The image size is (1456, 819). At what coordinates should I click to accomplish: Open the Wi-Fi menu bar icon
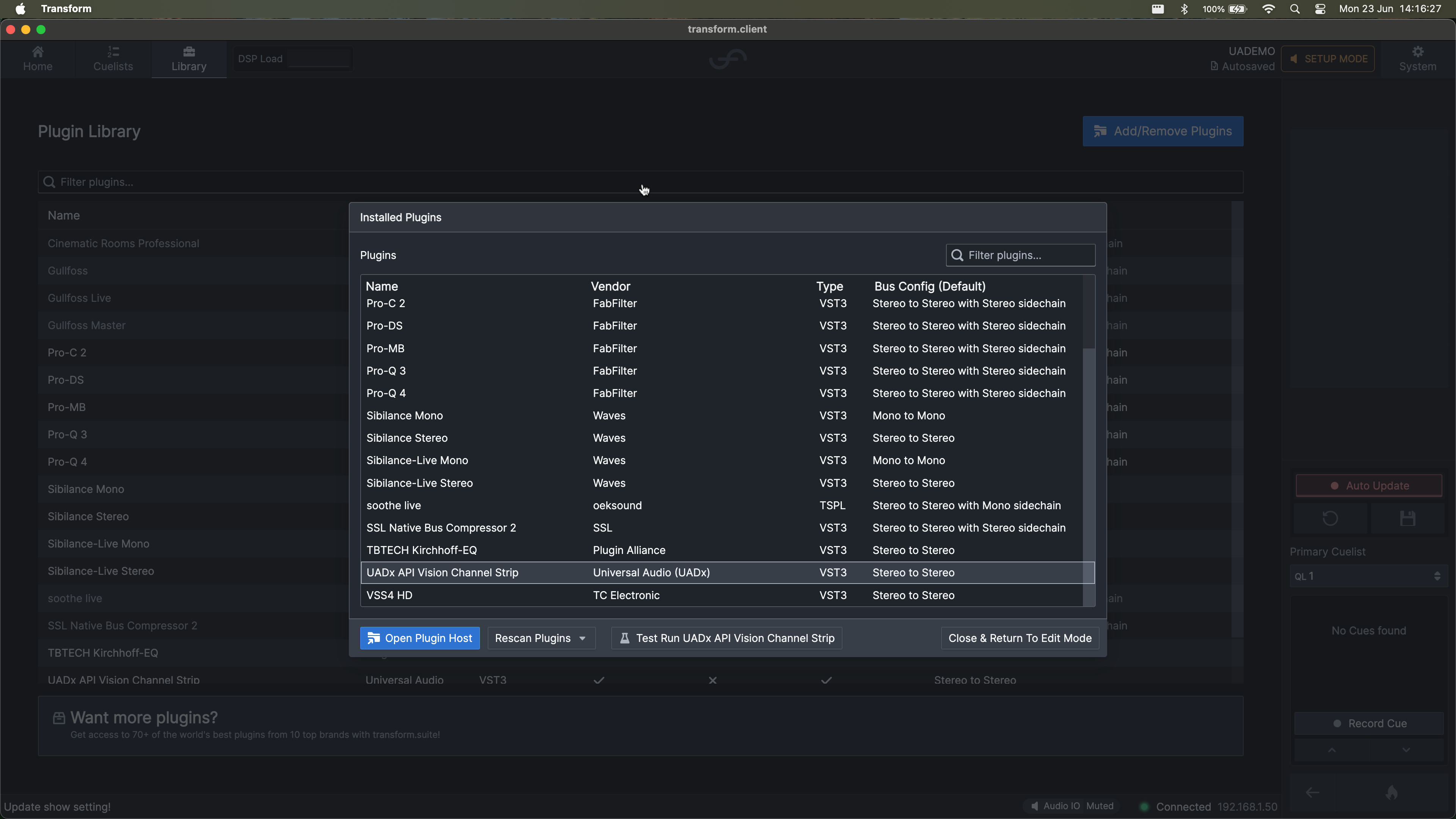click(1268, 9)
